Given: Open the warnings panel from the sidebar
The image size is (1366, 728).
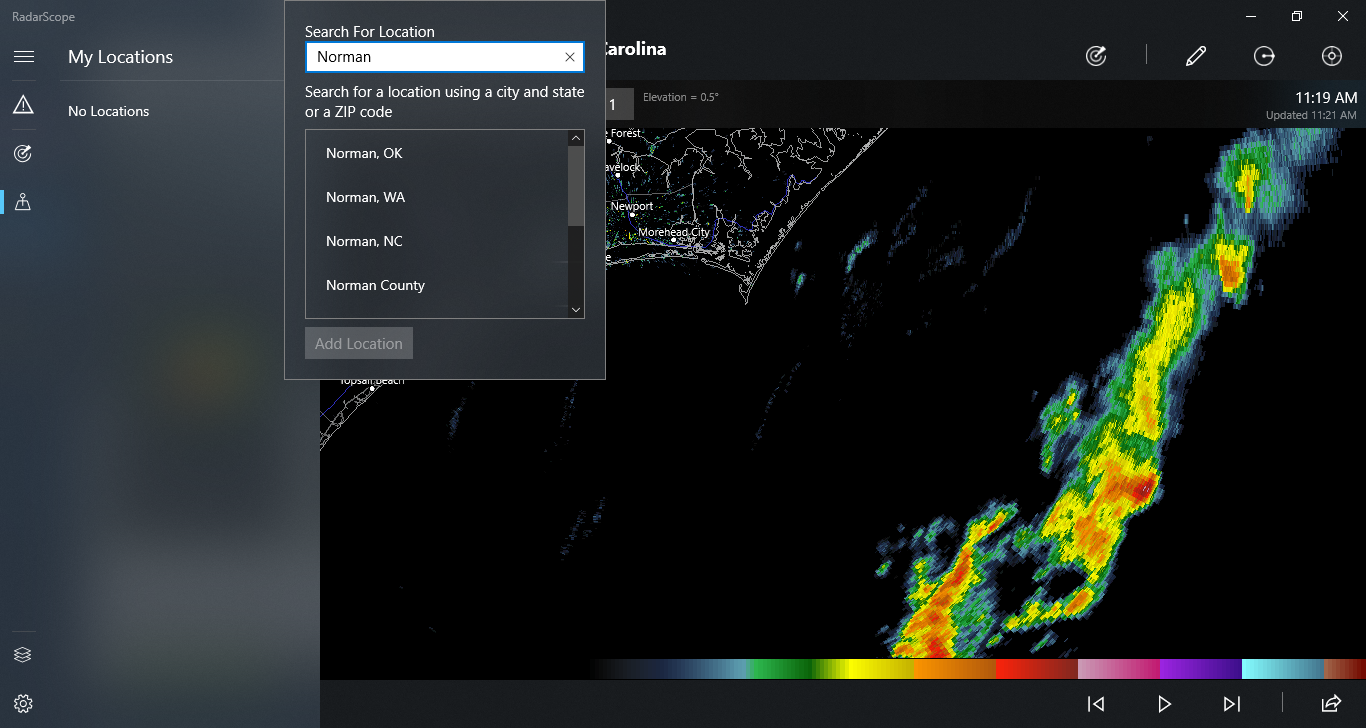Looking at the screenshot, I should click(x=22, y=103).
